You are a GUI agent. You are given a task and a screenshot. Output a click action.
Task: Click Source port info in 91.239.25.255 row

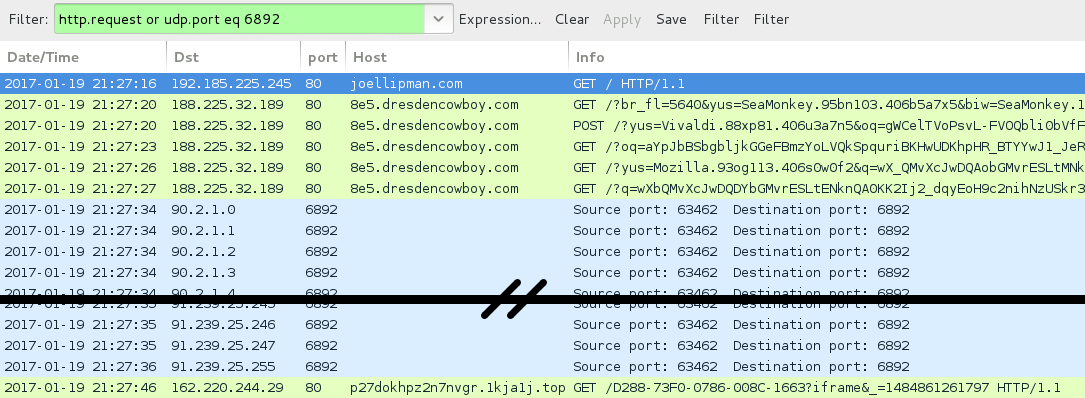pyautogui.click(x=741, y=366)
